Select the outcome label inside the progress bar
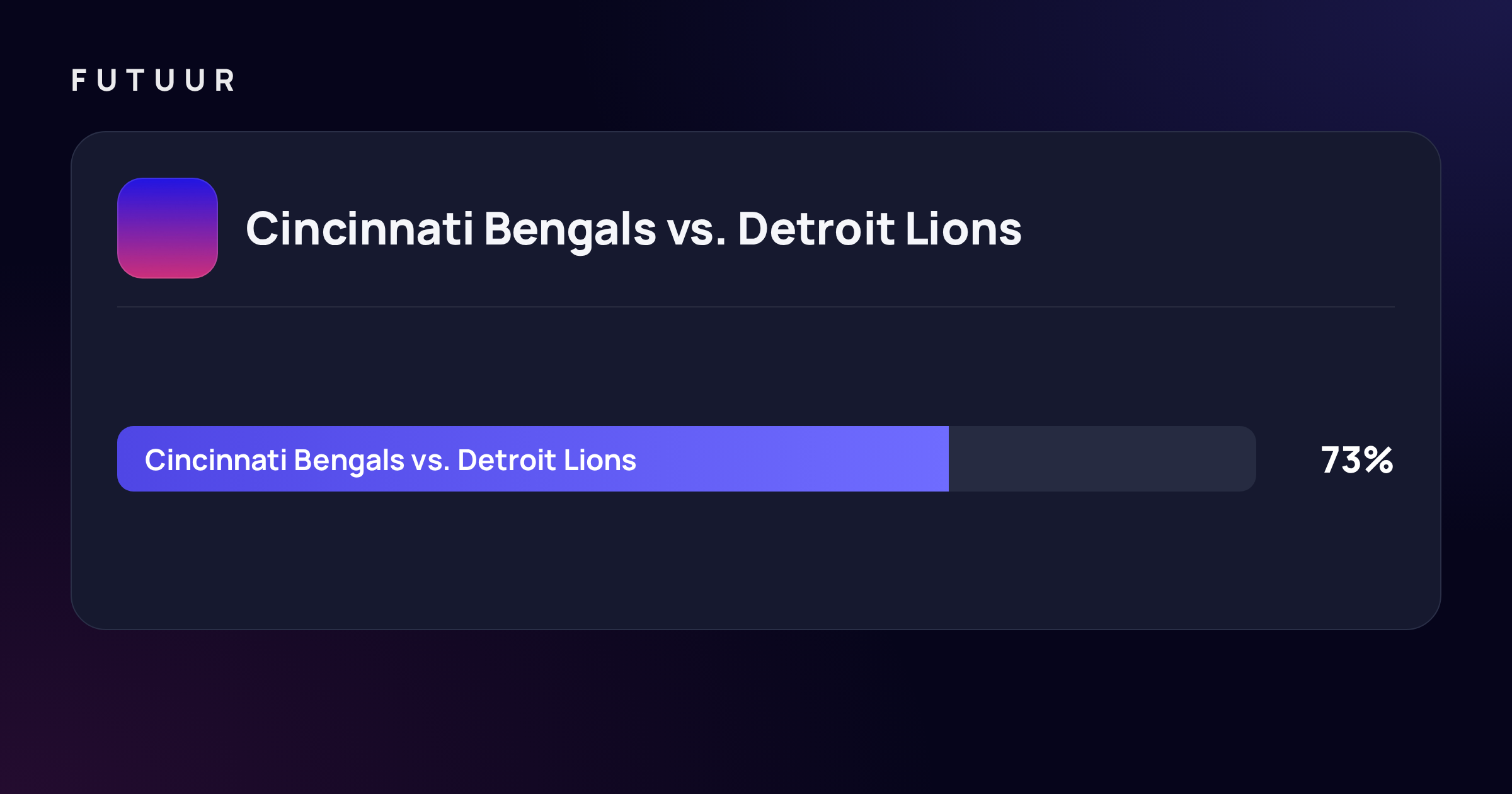This screenshot has width=1512, height=794. pyautogui.click(x=391, y=461)
